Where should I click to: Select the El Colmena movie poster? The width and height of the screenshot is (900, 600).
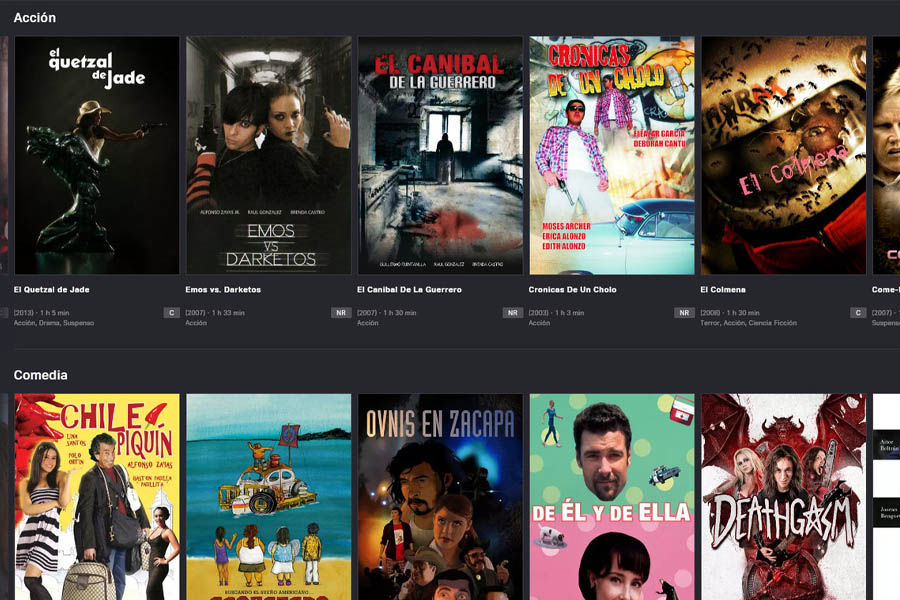[783, 156]
